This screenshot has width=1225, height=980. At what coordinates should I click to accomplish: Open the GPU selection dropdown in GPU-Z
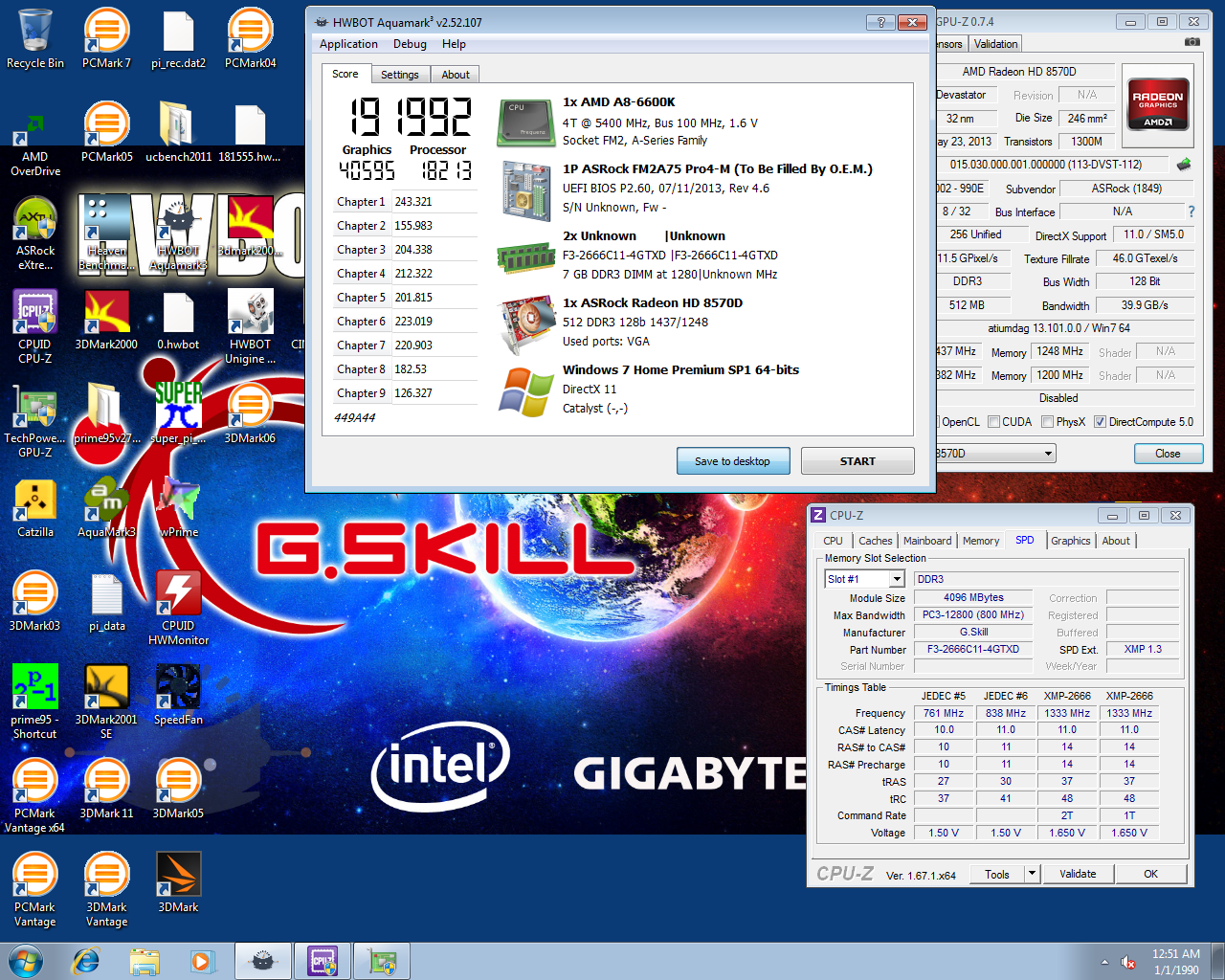1049,454
